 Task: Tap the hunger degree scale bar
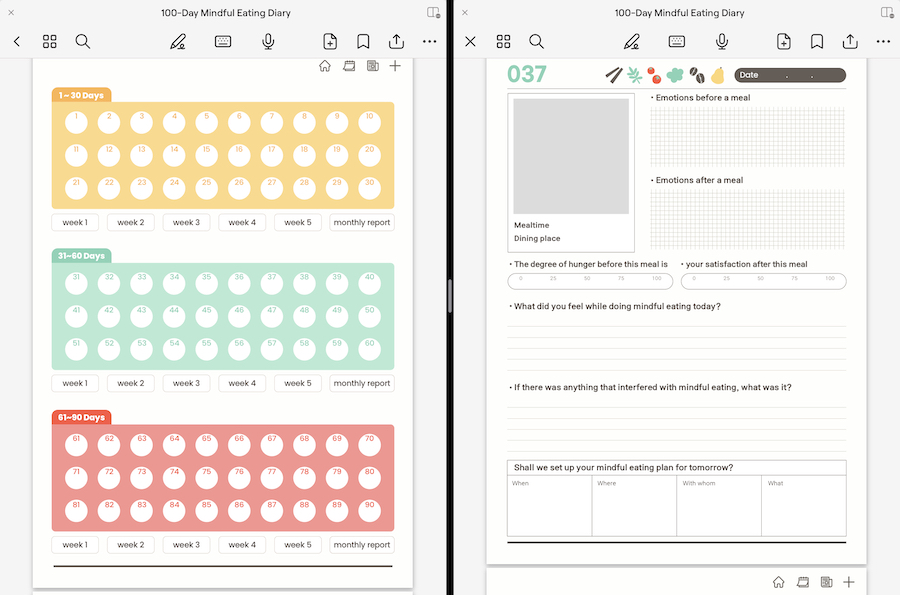(589, 281)
